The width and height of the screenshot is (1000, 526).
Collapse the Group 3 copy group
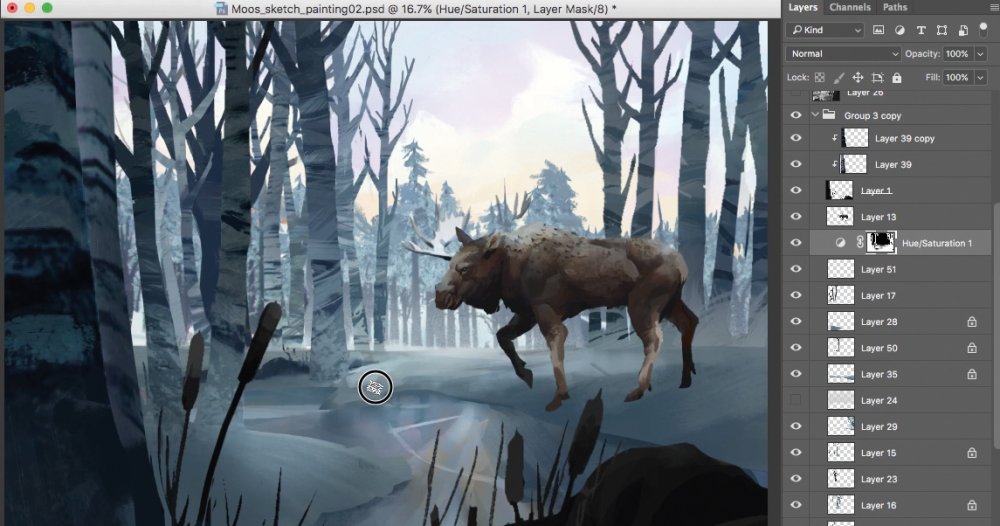[x=814, y=115]
